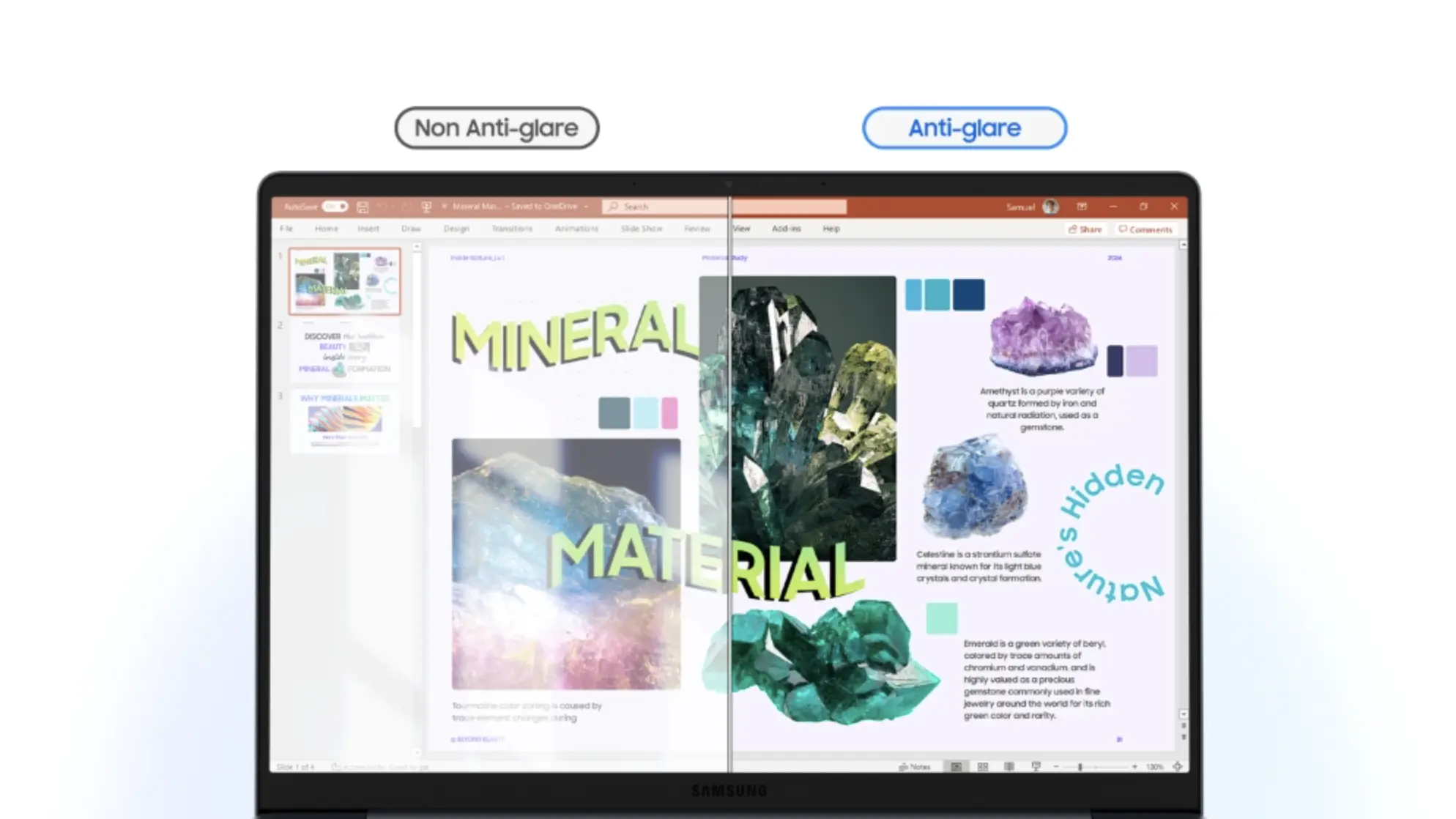
Task: Click the Non Anti-glare label button
Action: tap(497, 128)
